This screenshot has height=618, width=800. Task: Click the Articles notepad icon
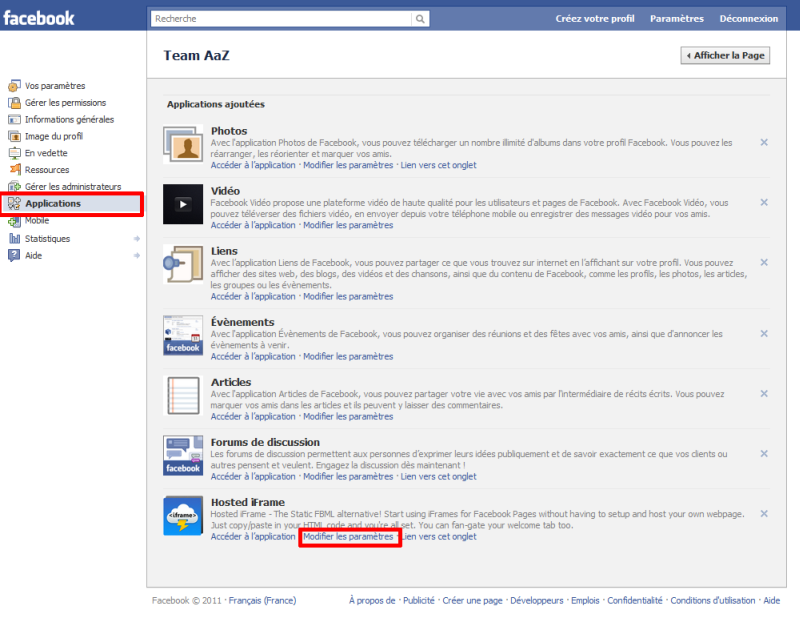[x=183, y=395]
